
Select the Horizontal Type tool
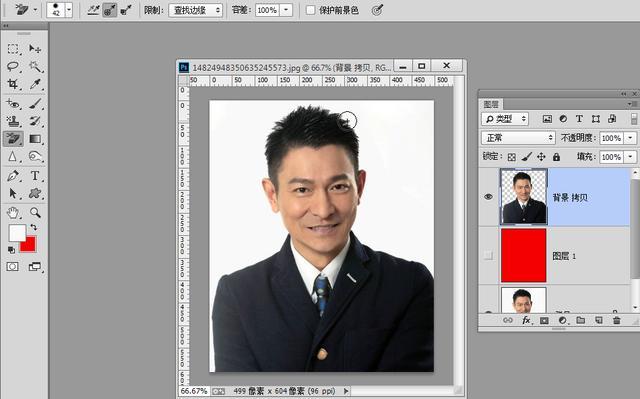tap(35, 176)
